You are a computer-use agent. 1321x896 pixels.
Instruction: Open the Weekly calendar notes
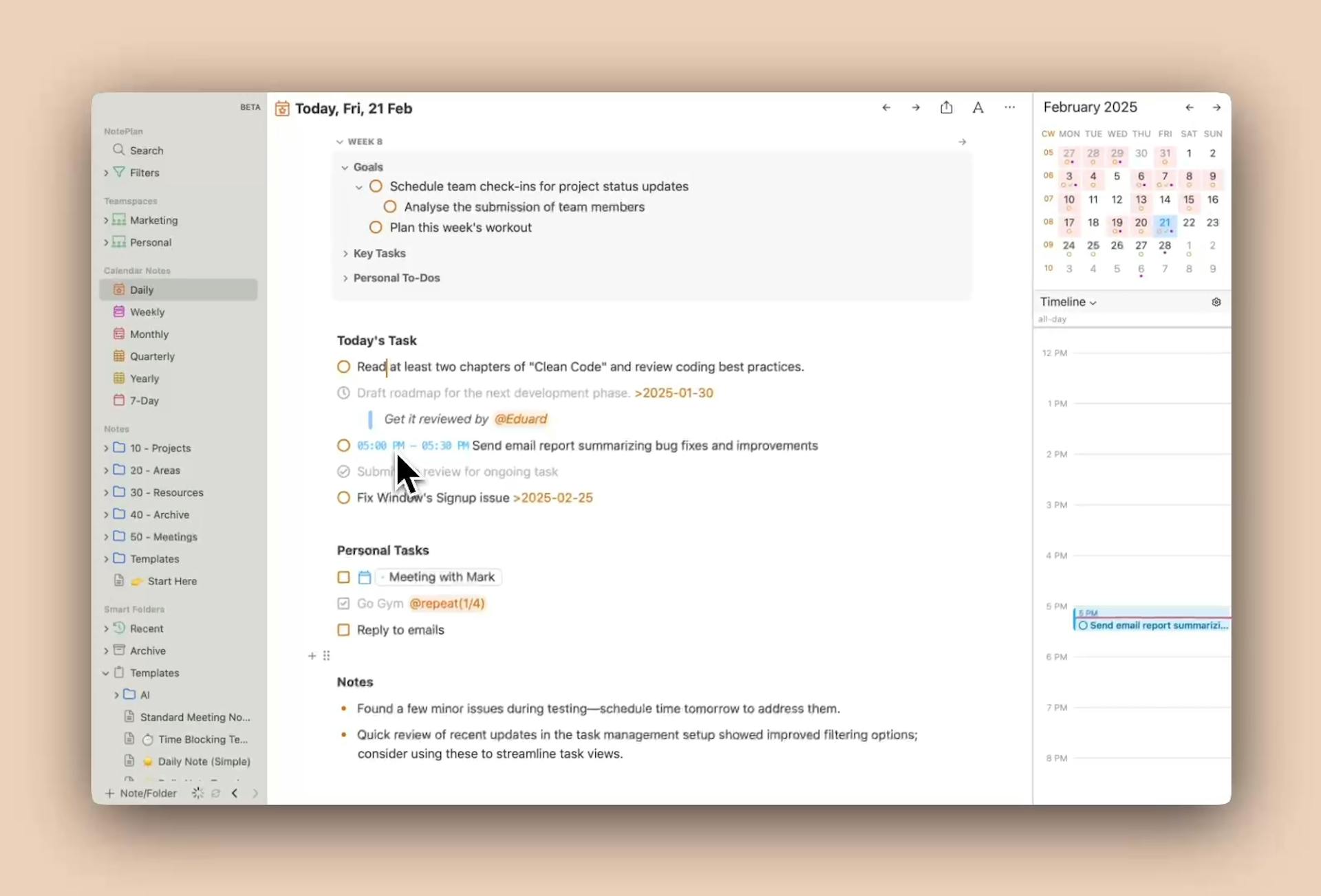[147, 312]
